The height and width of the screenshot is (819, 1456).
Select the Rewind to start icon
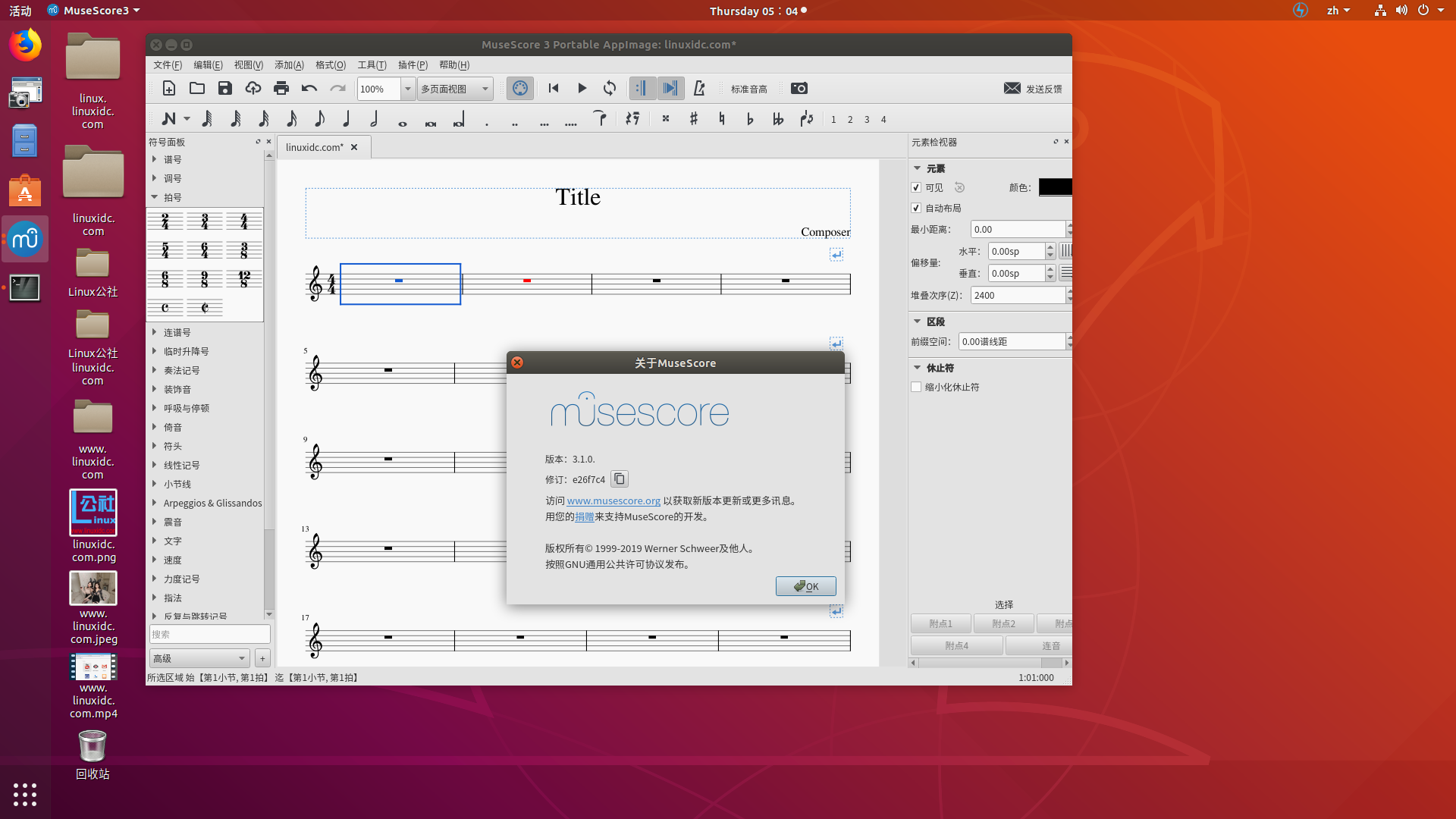point(554,89)
